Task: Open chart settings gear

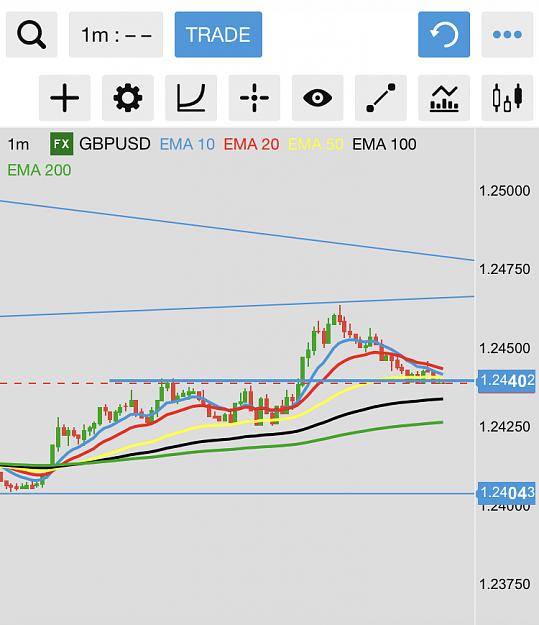Action: (x=128, y=98)
